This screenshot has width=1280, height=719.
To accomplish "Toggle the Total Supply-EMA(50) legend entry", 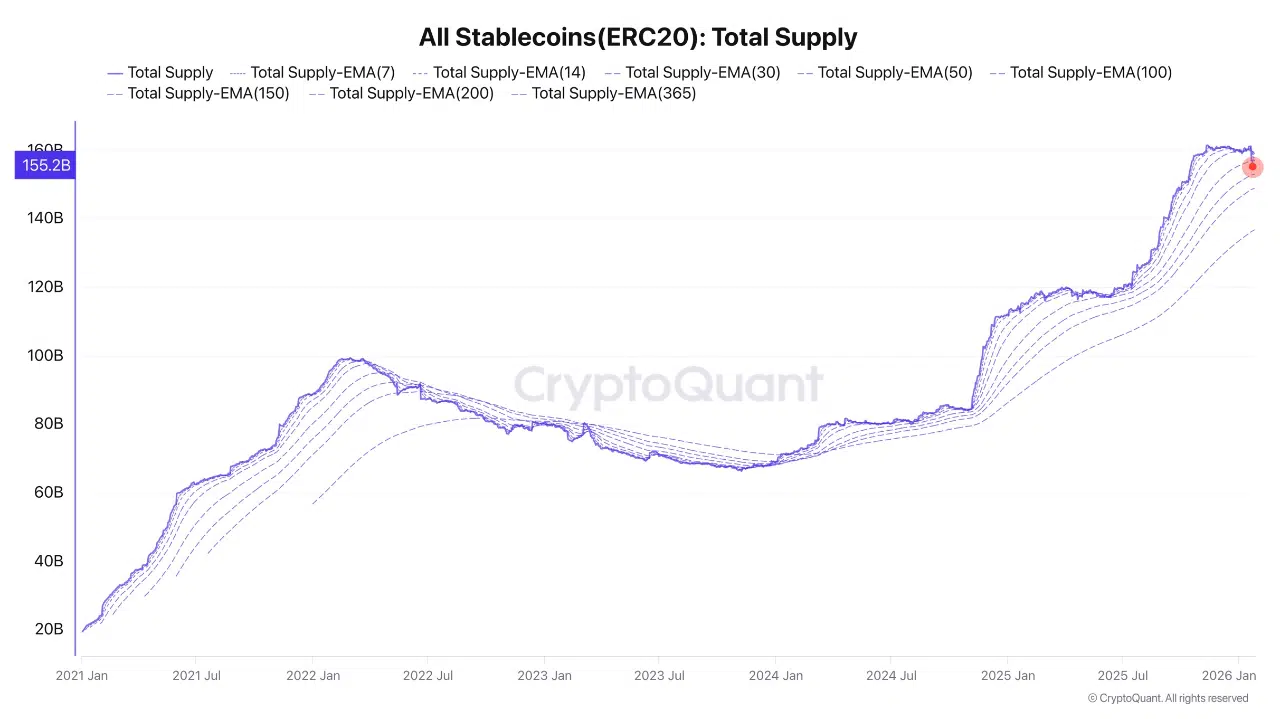I will point(884,72).
